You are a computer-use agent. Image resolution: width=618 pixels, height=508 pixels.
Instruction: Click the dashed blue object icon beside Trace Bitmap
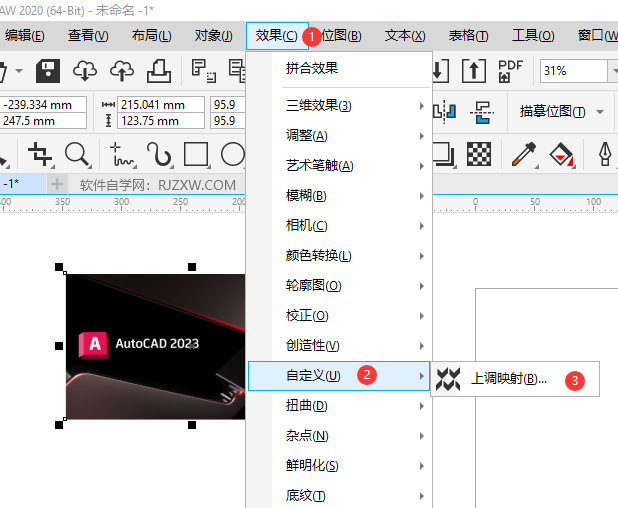(x=482, y=112)
